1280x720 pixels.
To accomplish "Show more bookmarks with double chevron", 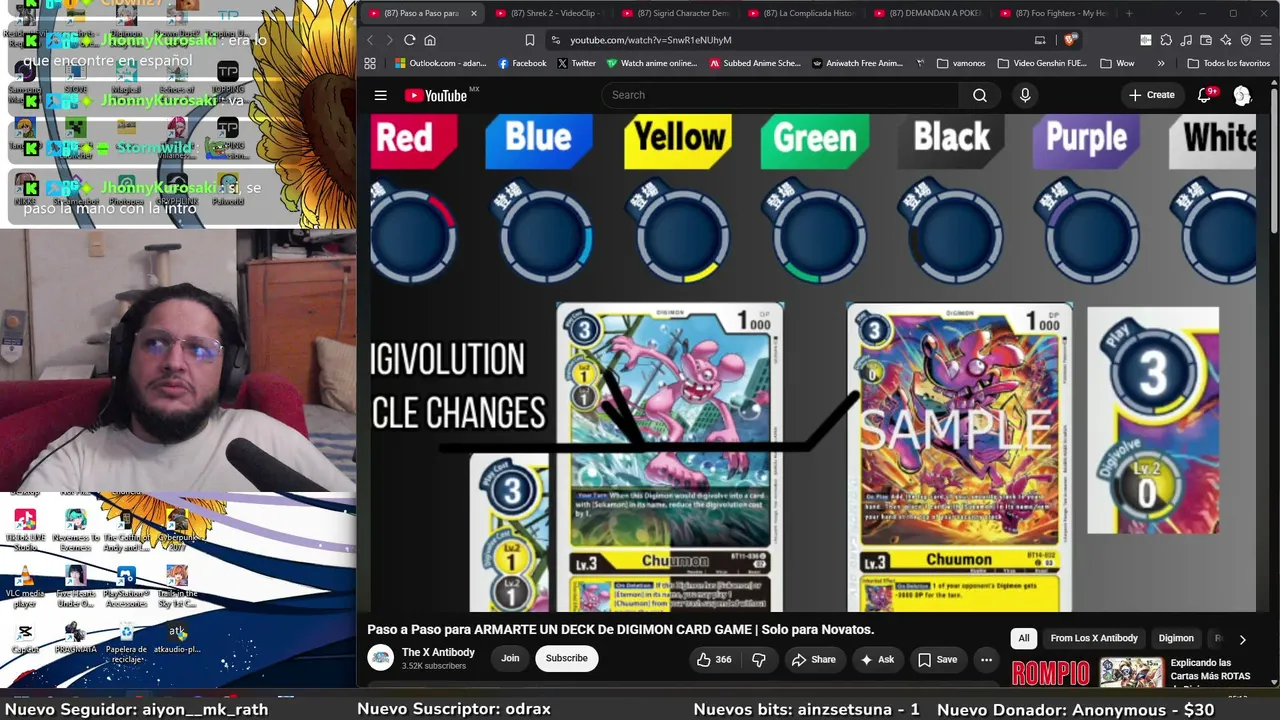I will point(1161,63).
